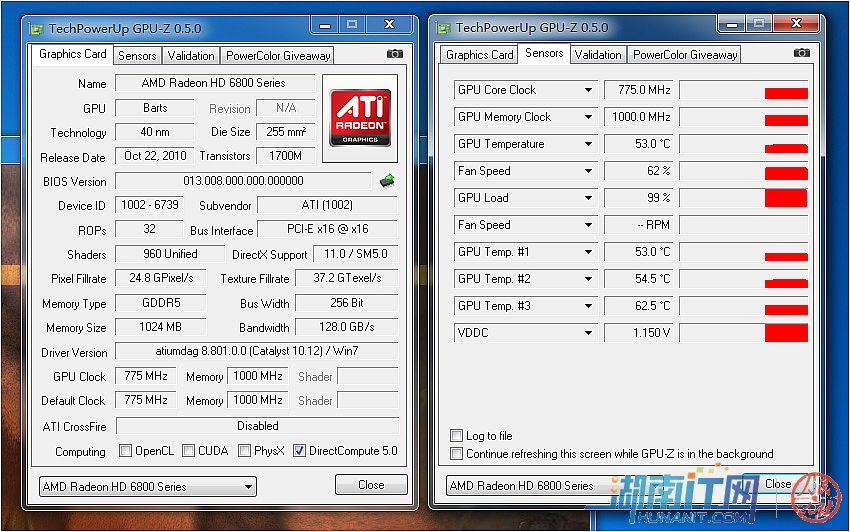Image resolution: width=850 pixels, height=532 pixels.
Task: Open GPU Temp. #2 sensor dropdown
Action: click(x=588, y=279)
